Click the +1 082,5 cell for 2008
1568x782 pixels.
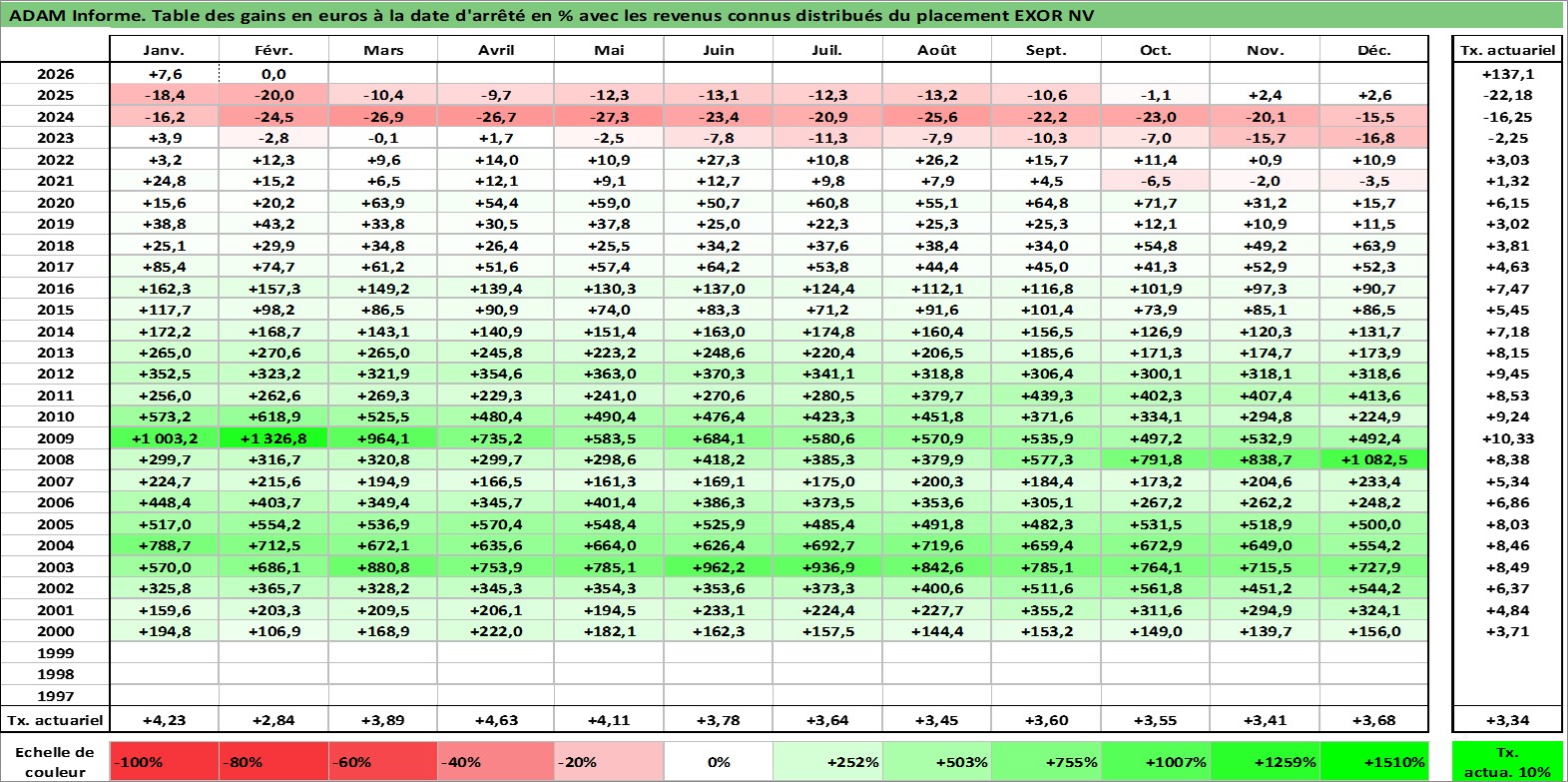(x=1373, y=459)
